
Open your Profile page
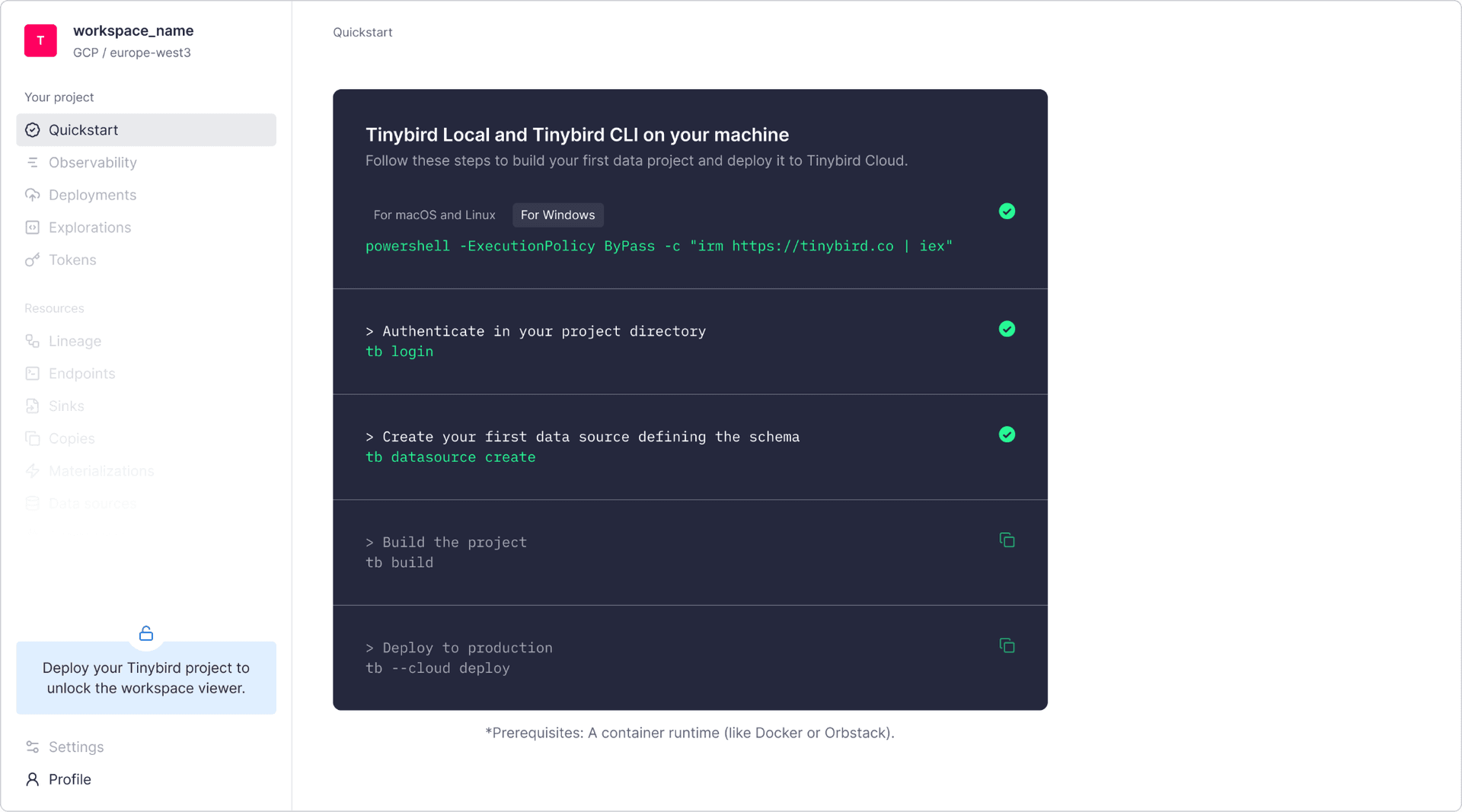pos(68,779)
